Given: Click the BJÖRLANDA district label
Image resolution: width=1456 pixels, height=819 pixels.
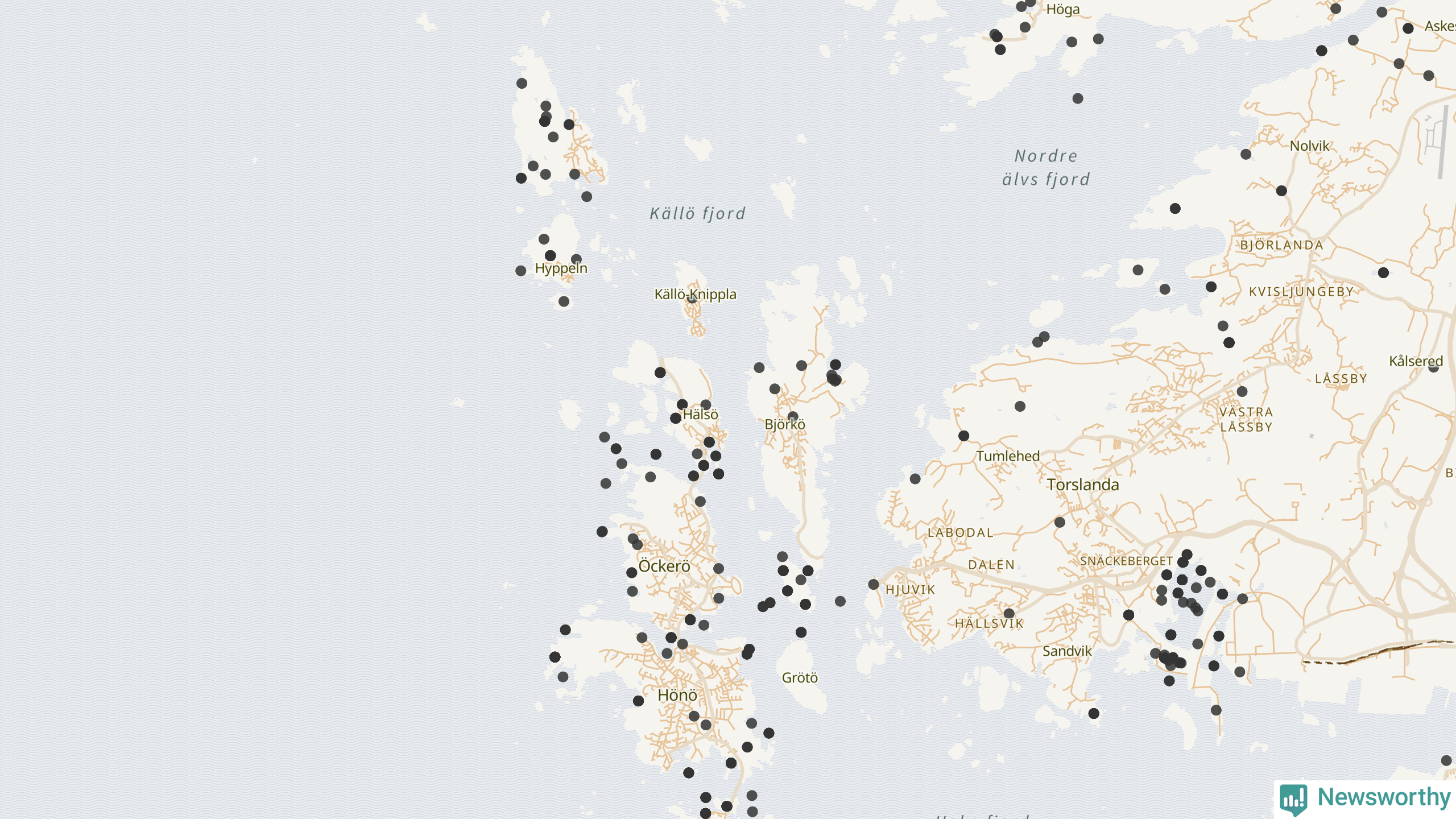Looking at the screenshot, I should [1281, 245].
